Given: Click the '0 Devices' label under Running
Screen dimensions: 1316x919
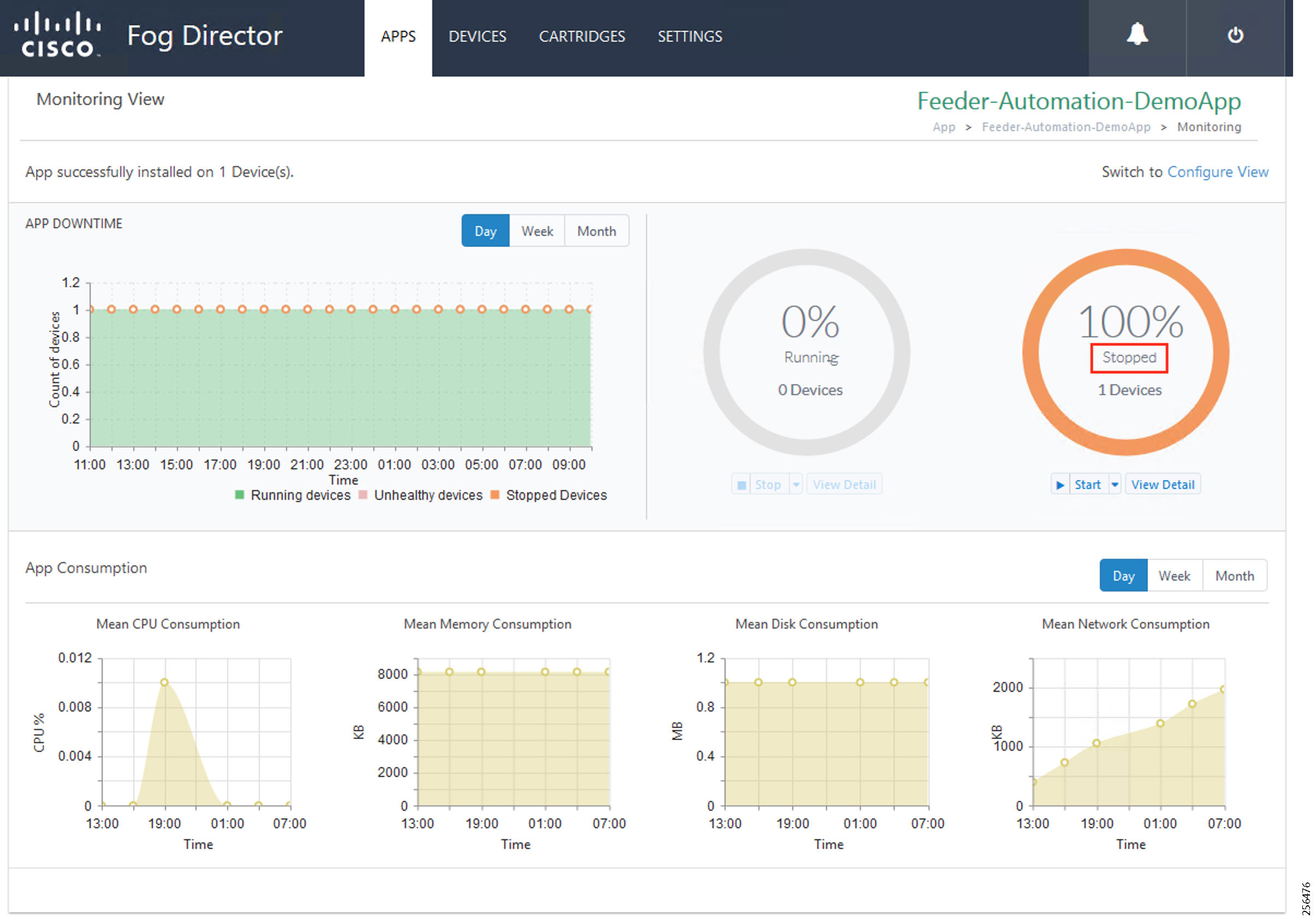Looking at the screenshot, I should pos(809,390).
